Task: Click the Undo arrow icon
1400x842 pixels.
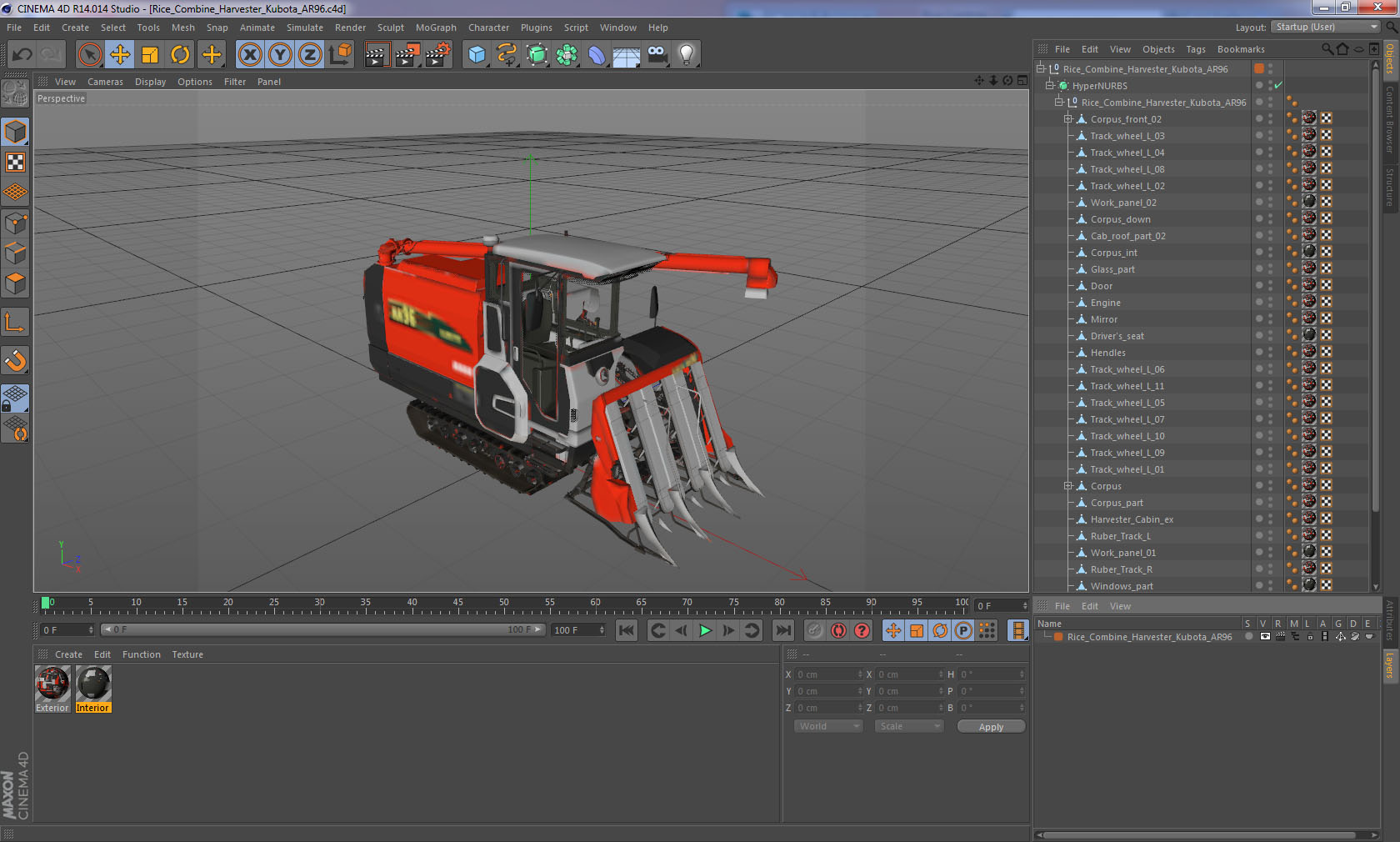Action: [22, 55]
